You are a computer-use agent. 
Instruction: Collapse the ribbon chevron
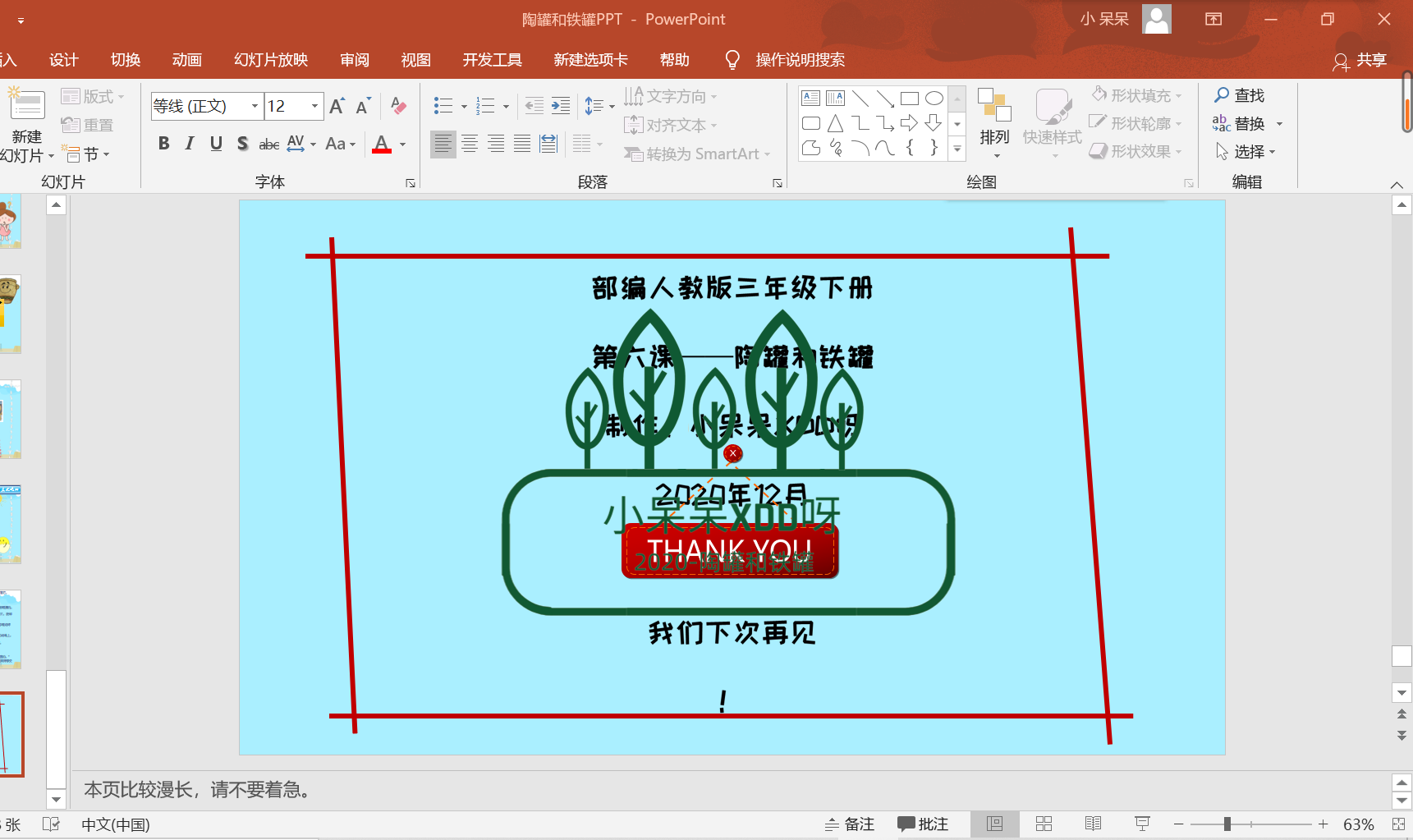1397,185
